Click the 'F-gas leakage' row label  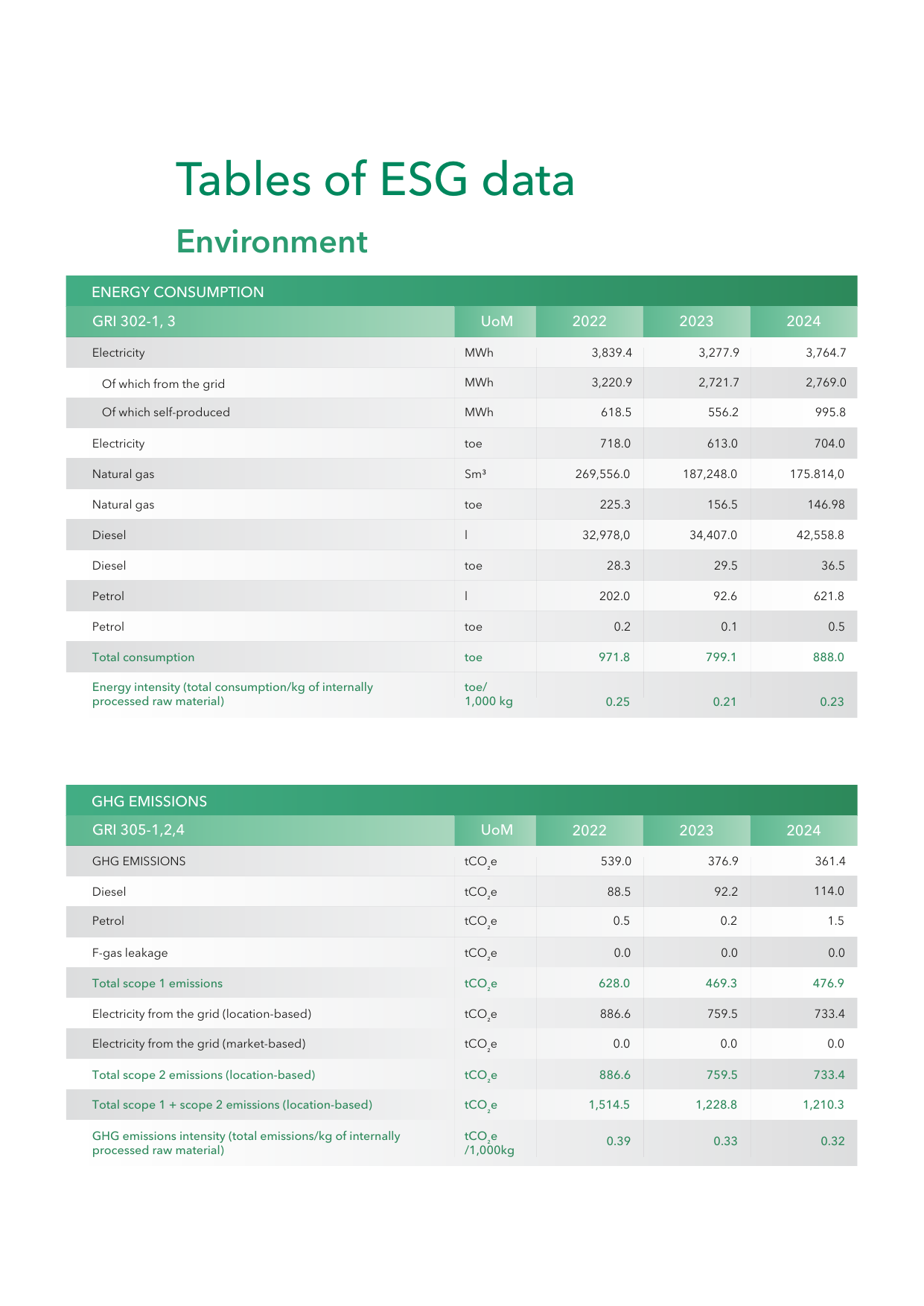point(130,952)
